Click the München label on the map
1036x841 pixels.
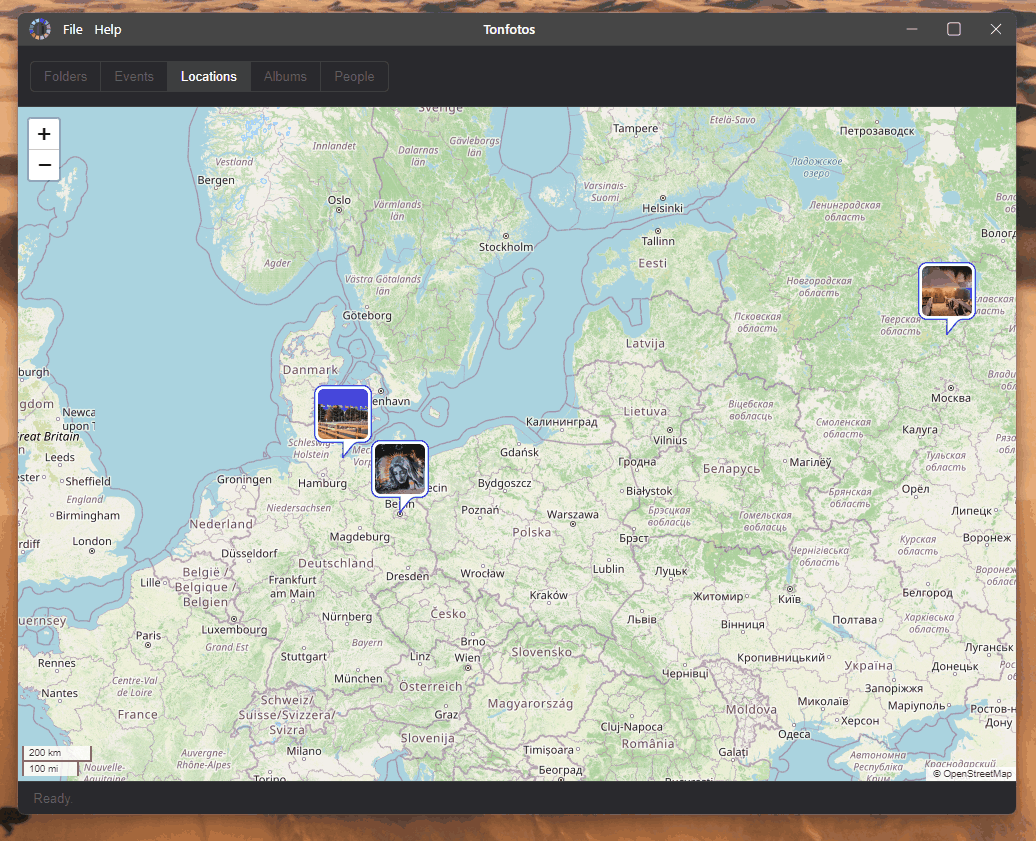(358, 678)
